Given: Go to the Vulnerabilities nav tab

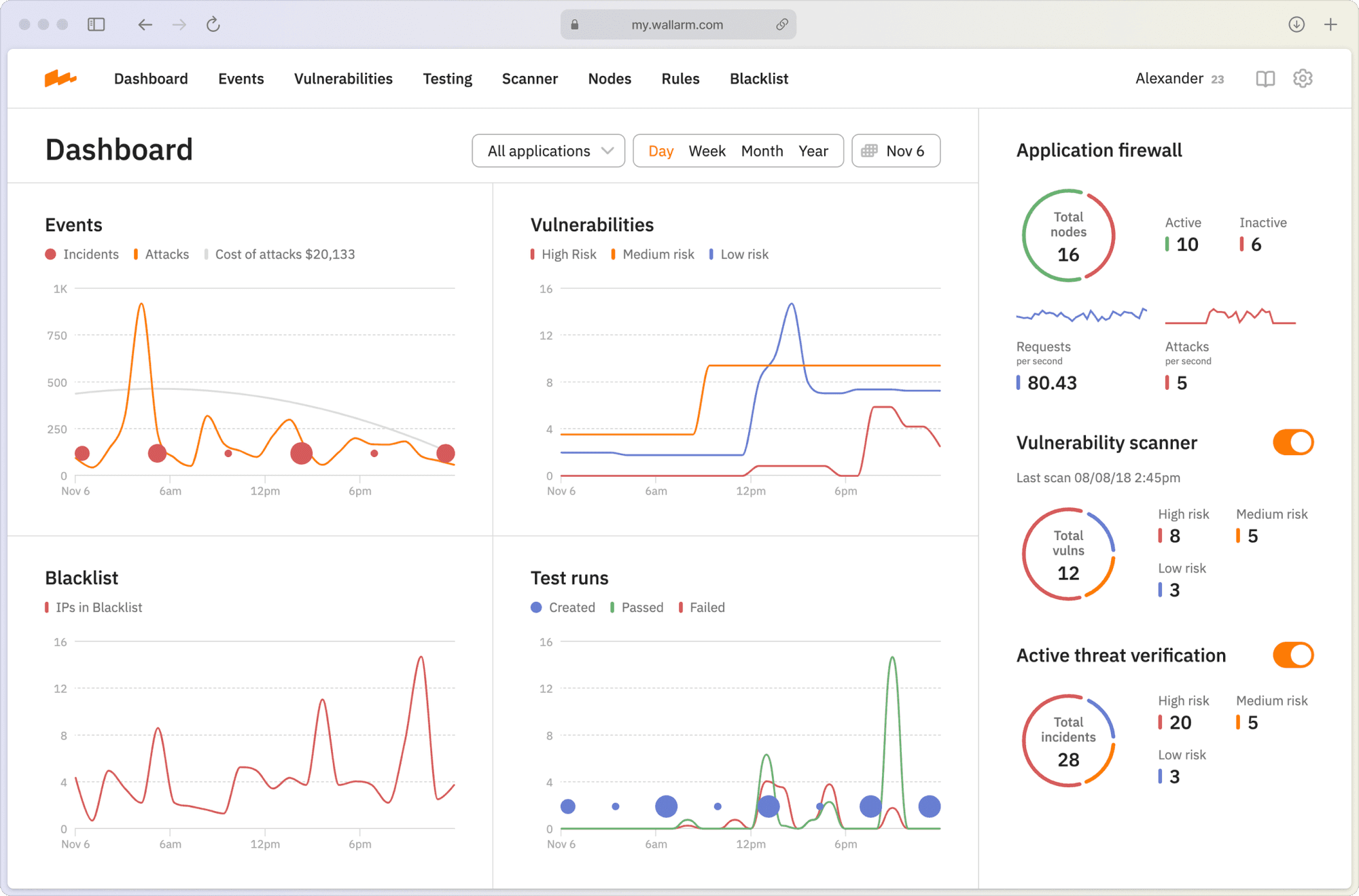Looking at the screenshot, I should click(x=343, y=79).
